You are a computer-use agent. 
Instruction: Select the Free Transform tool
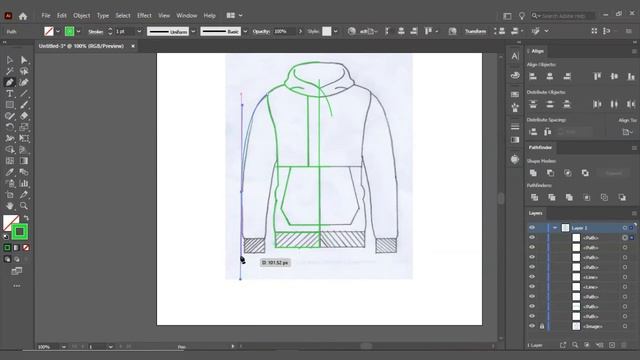point(24,138)
